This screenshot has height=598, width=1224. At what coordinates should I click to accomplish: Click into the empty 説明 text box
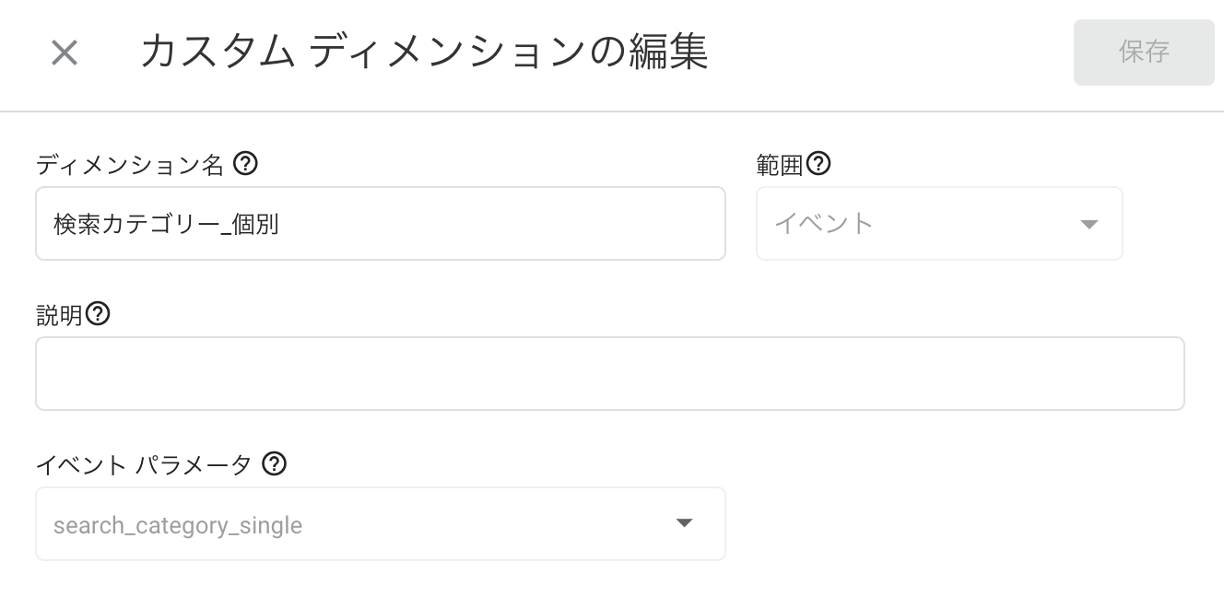[x=610, y=374]
